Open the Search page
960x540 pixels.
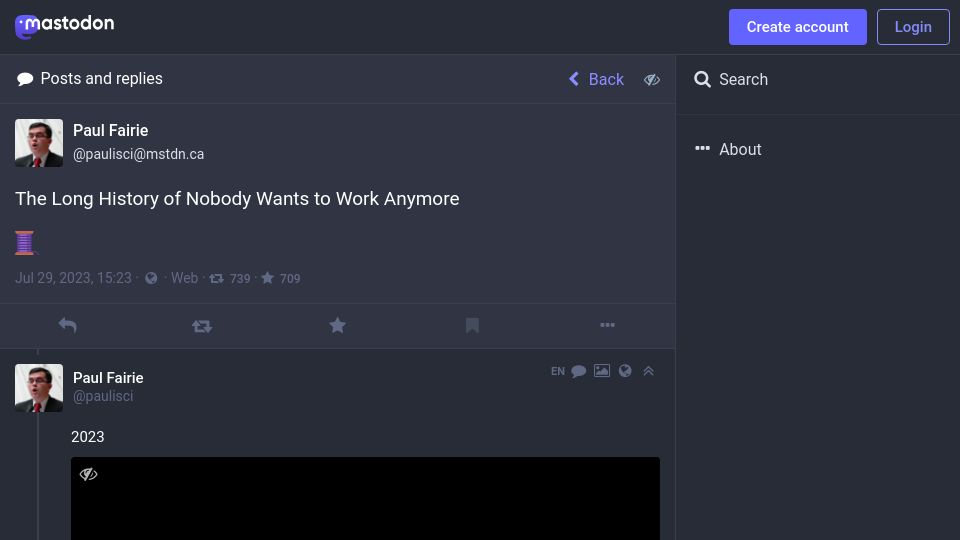[730, 80]
